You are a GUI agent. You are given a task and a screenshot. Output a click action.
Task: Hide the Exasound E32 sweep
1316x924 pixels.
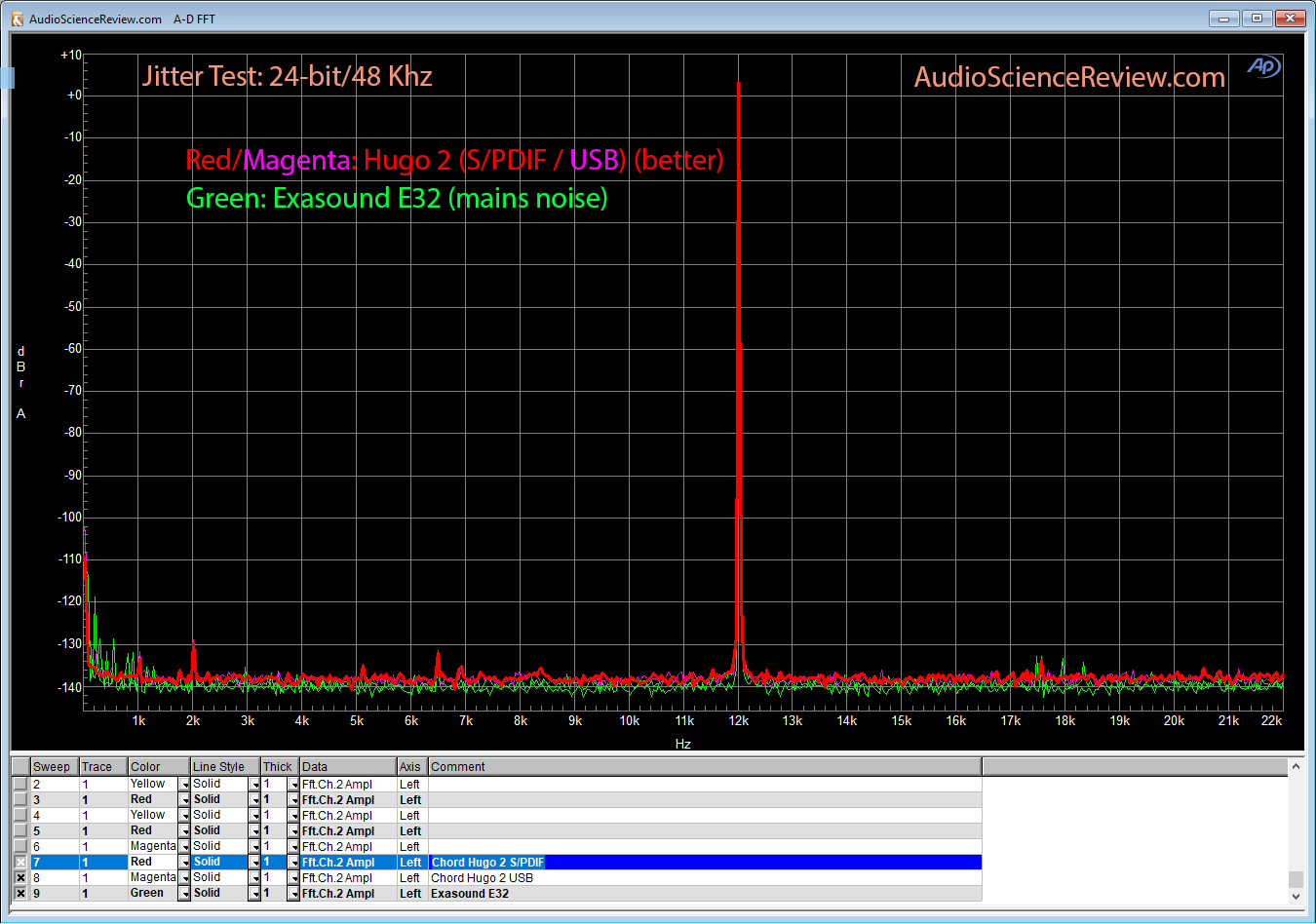[20, 893]
